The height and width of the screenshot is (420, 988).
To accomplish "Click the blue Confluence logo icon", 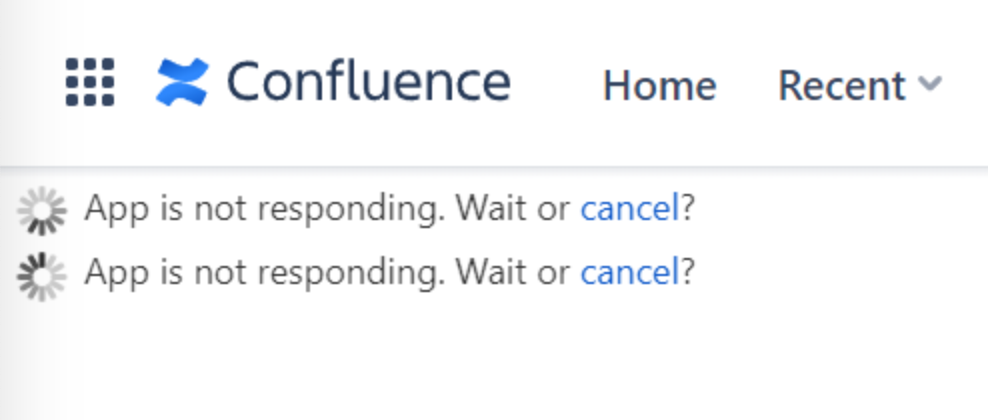I will (182, 82).
